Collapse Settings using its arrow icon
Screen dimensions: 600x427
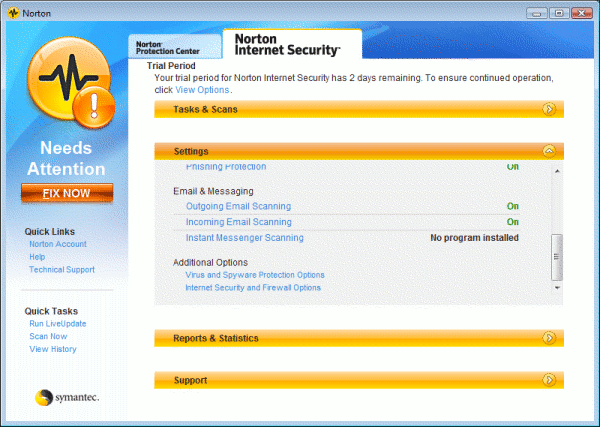tap(549, 151)
